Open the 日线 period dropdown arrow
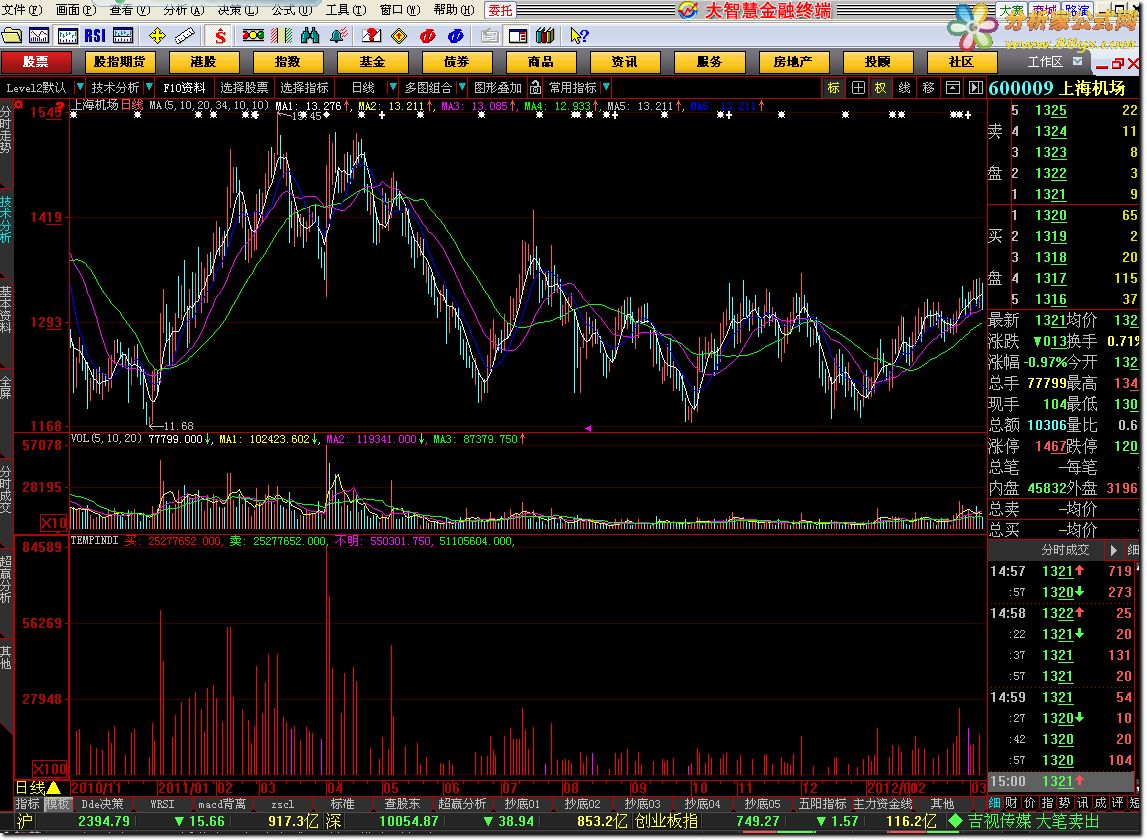1147x840 pixels. point(392,88)
